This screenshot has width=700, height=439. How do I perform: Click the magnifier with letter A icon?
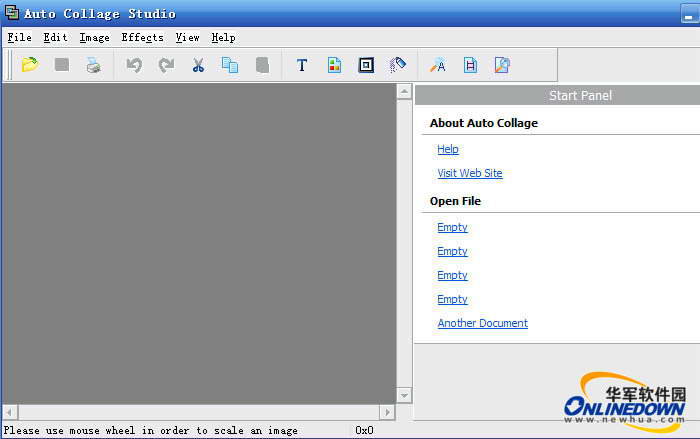click(x=438, y=65)
